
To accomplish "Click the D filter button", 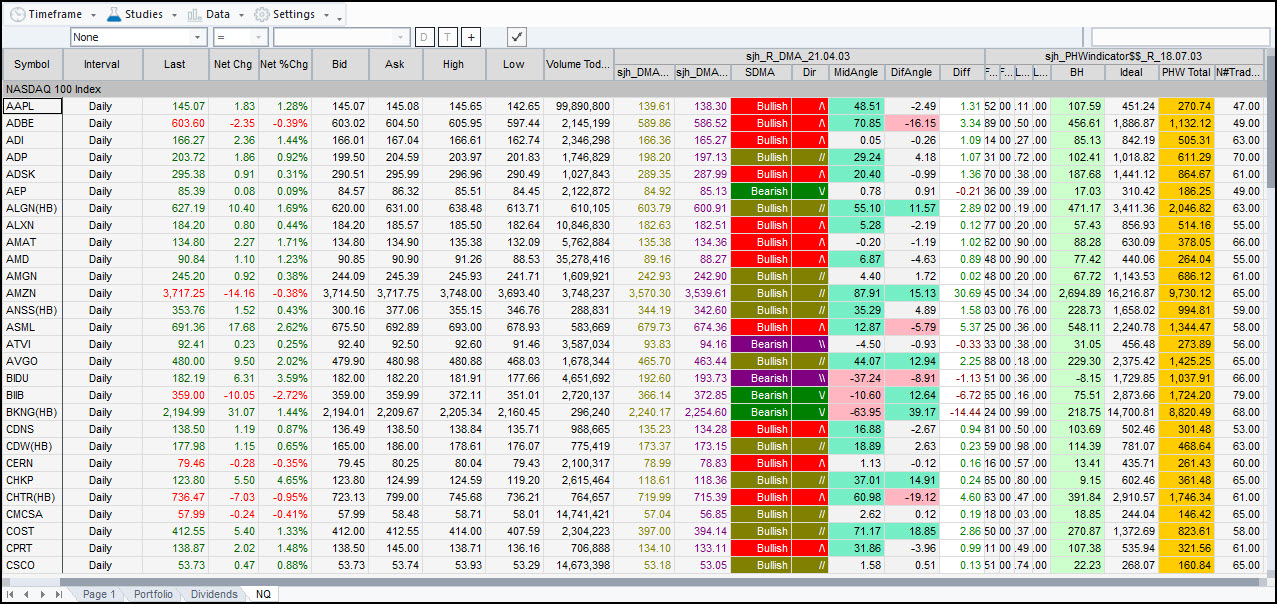I will point(424,37).
